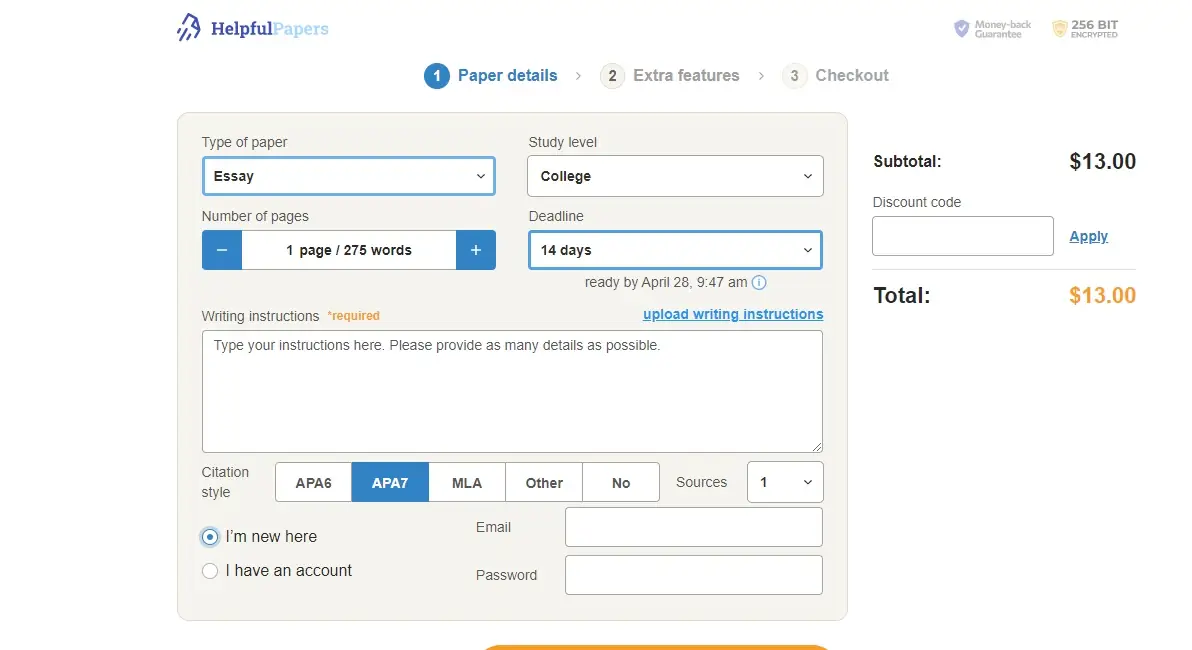Screen dimensions: 1192x650
Task: Click the Total $13.00 amount
Action: click(x=1102, y=295)
